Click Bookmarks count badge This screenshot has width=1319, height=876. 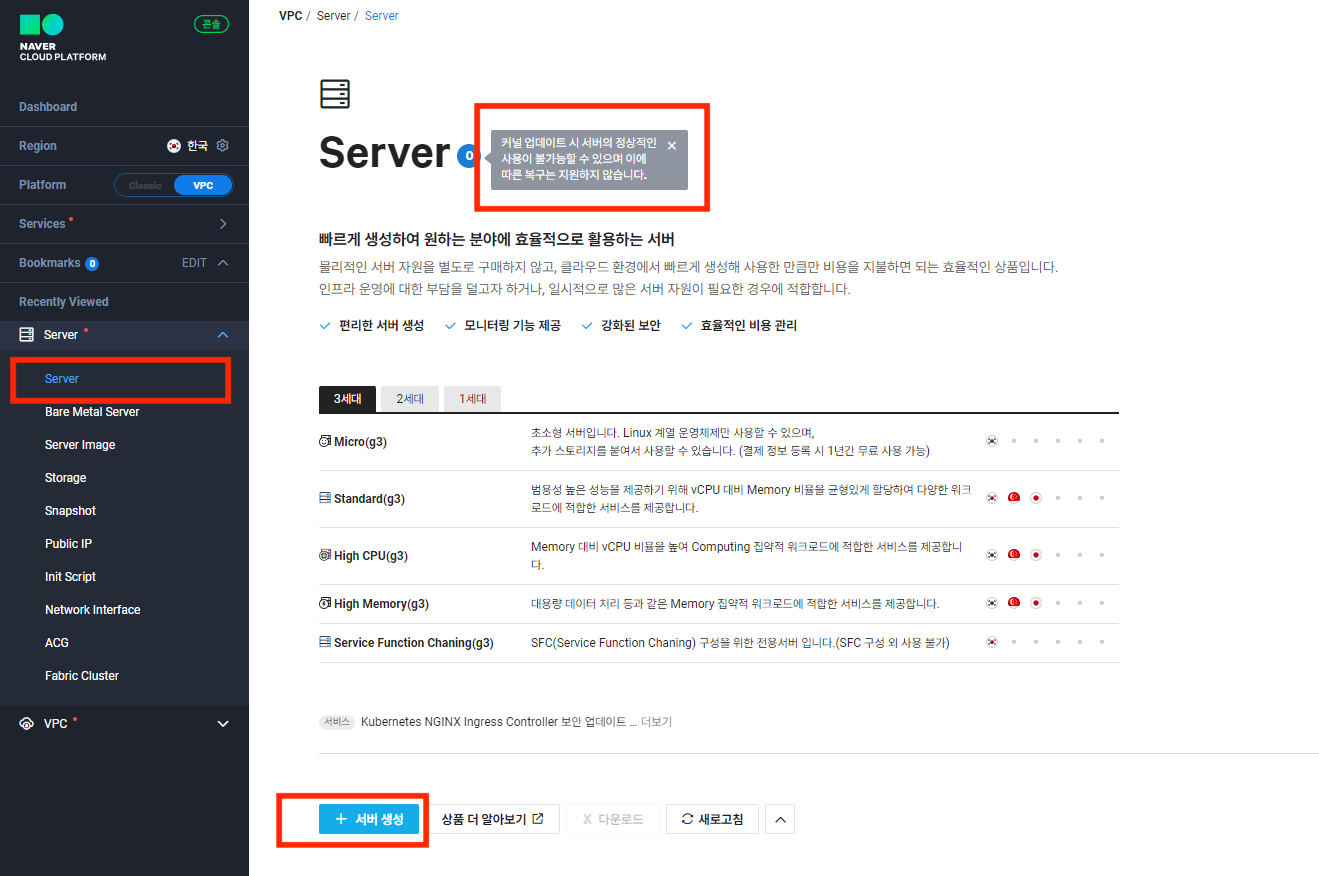pos(92,264)
